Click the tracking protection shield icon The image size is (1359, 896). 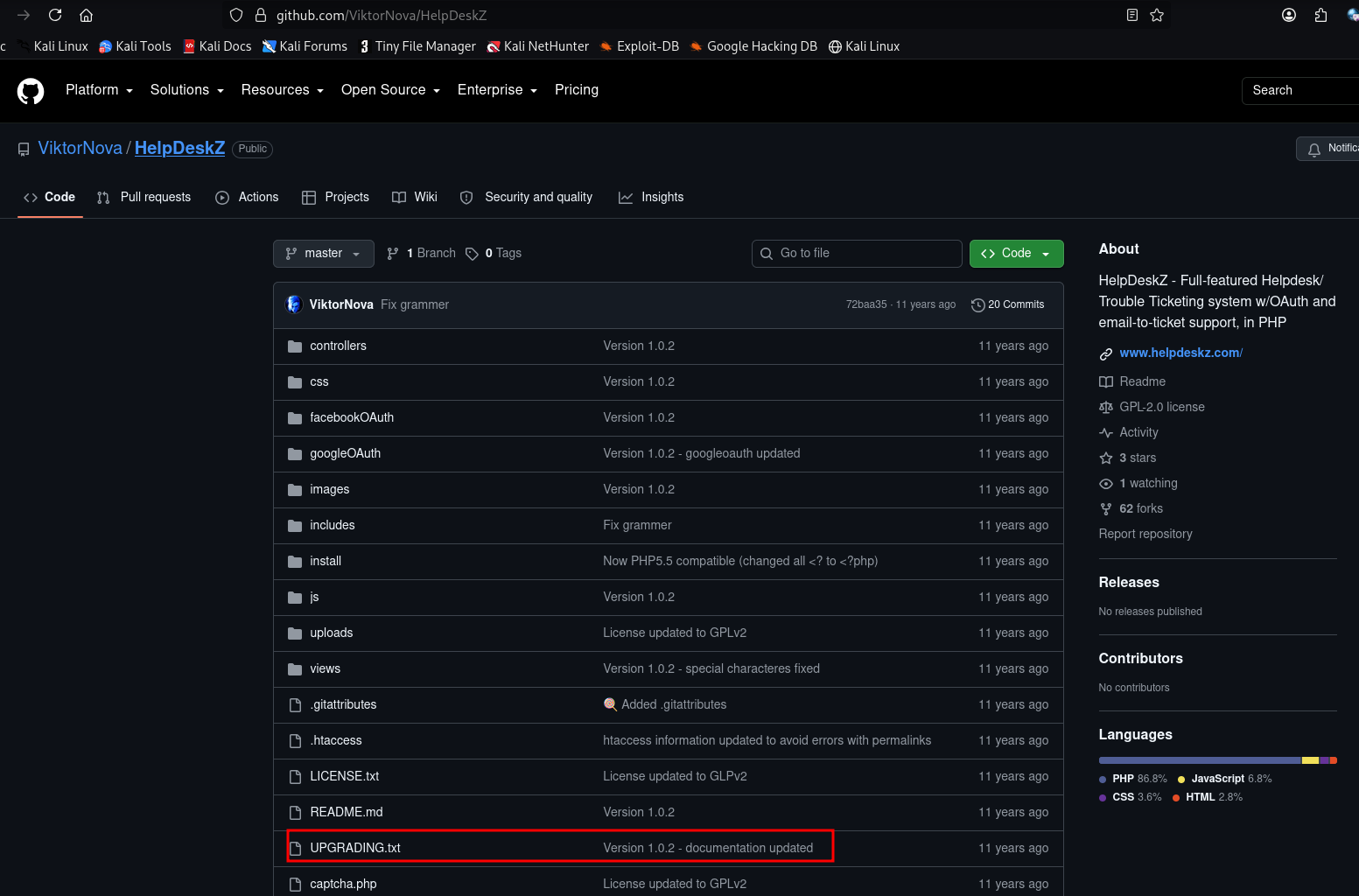click(236, 15)
